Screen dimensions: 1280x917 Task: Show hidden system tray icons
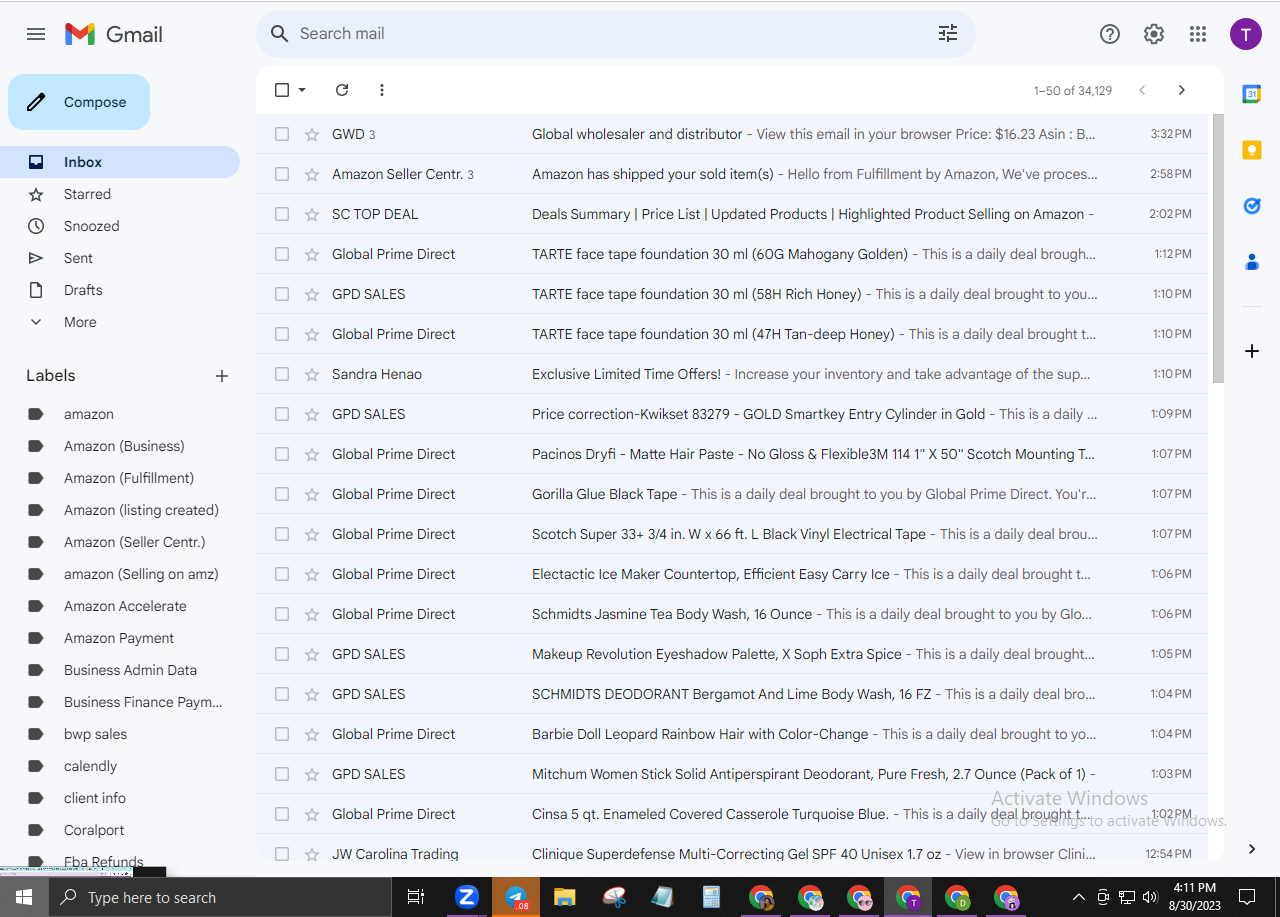[x=1078, y=897]
